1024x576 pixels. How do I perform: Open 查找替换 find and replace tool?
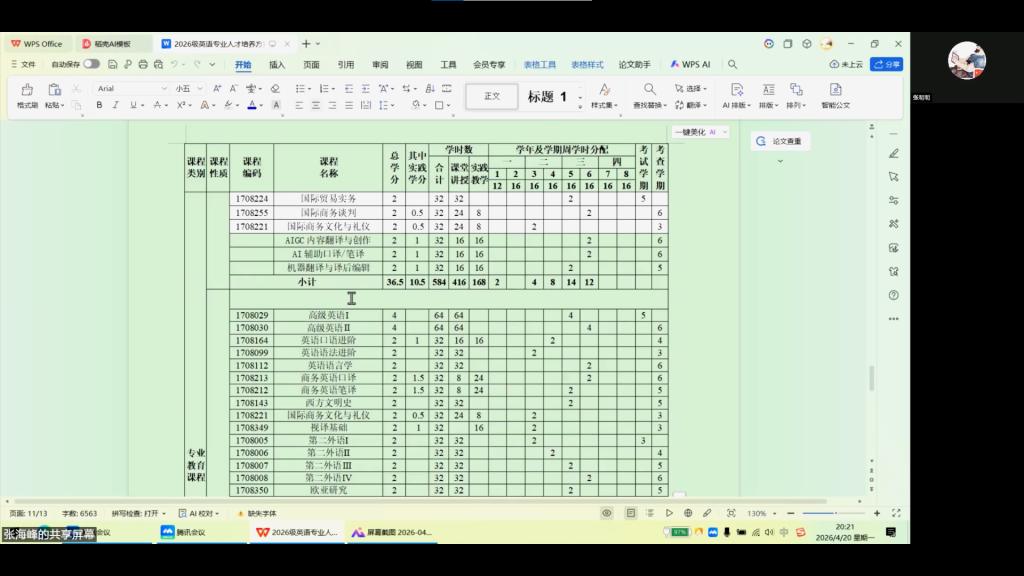point(650,96)
